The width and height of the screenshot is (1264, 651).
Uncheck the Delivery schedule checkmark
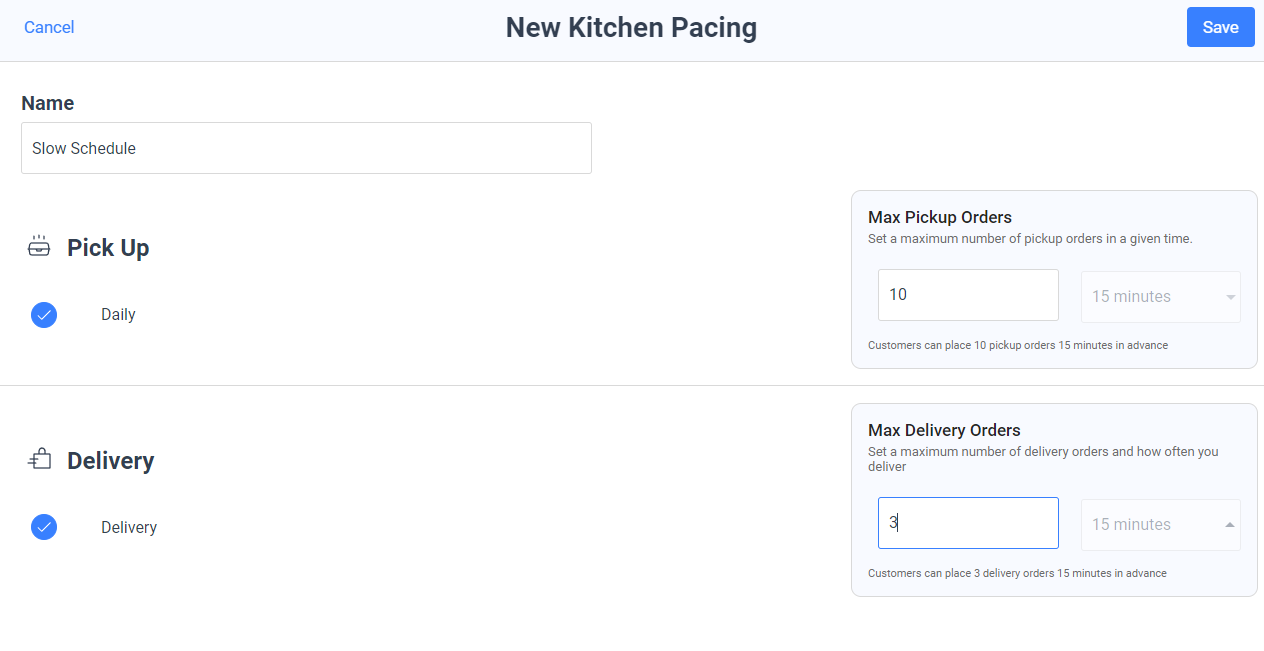tap(44, 527)
